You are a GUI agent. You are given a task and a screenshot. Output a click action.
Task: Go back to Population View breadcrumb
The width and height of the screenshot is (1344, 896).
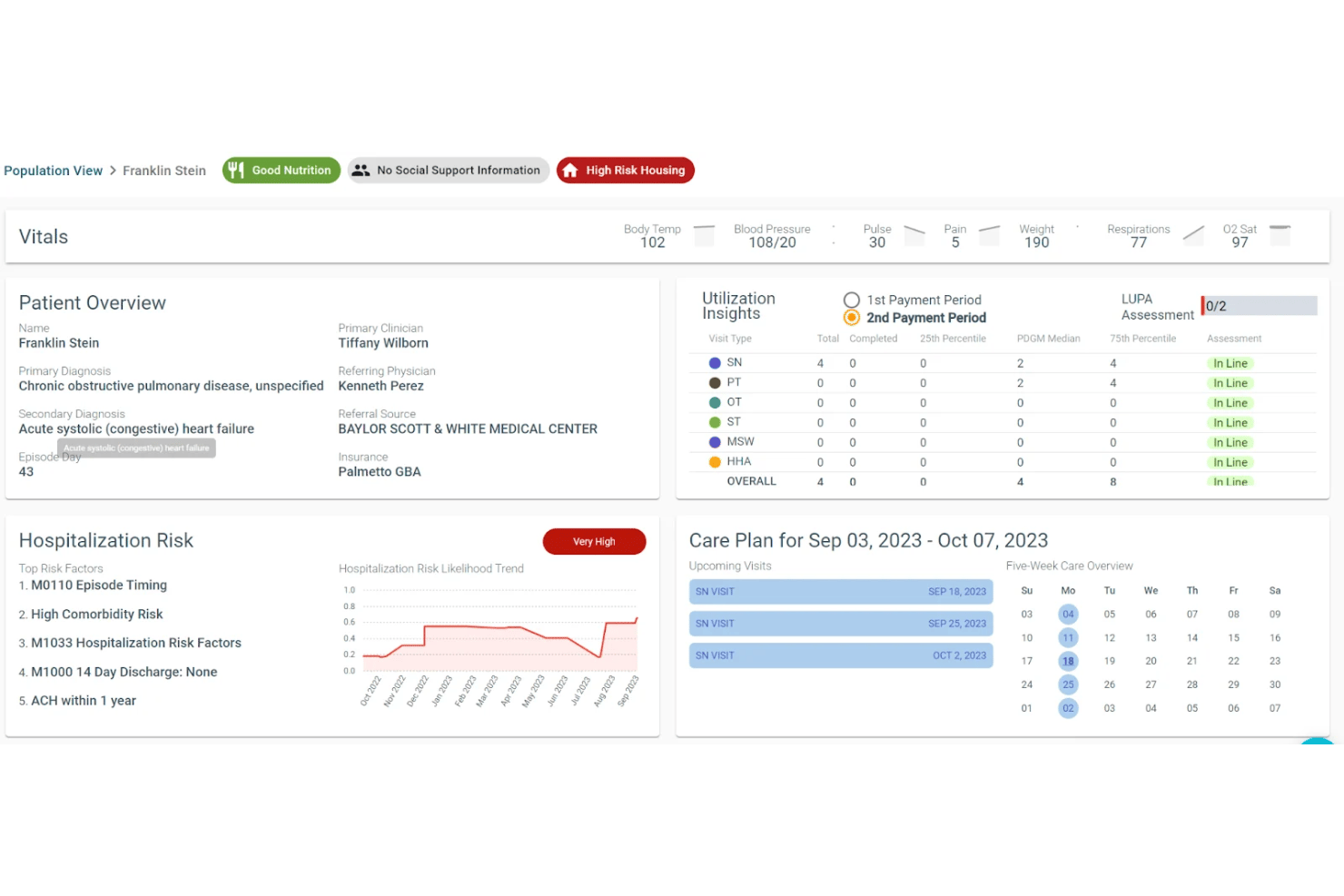click(x=53, y=171)
